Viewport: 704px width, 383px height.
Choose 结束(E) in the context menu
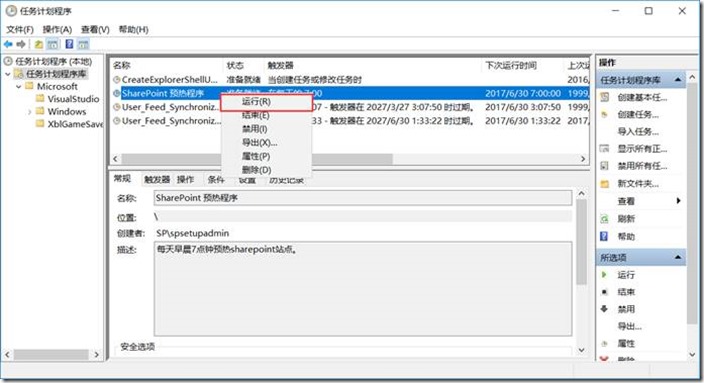pyautogui.click(x=266, y=115)
